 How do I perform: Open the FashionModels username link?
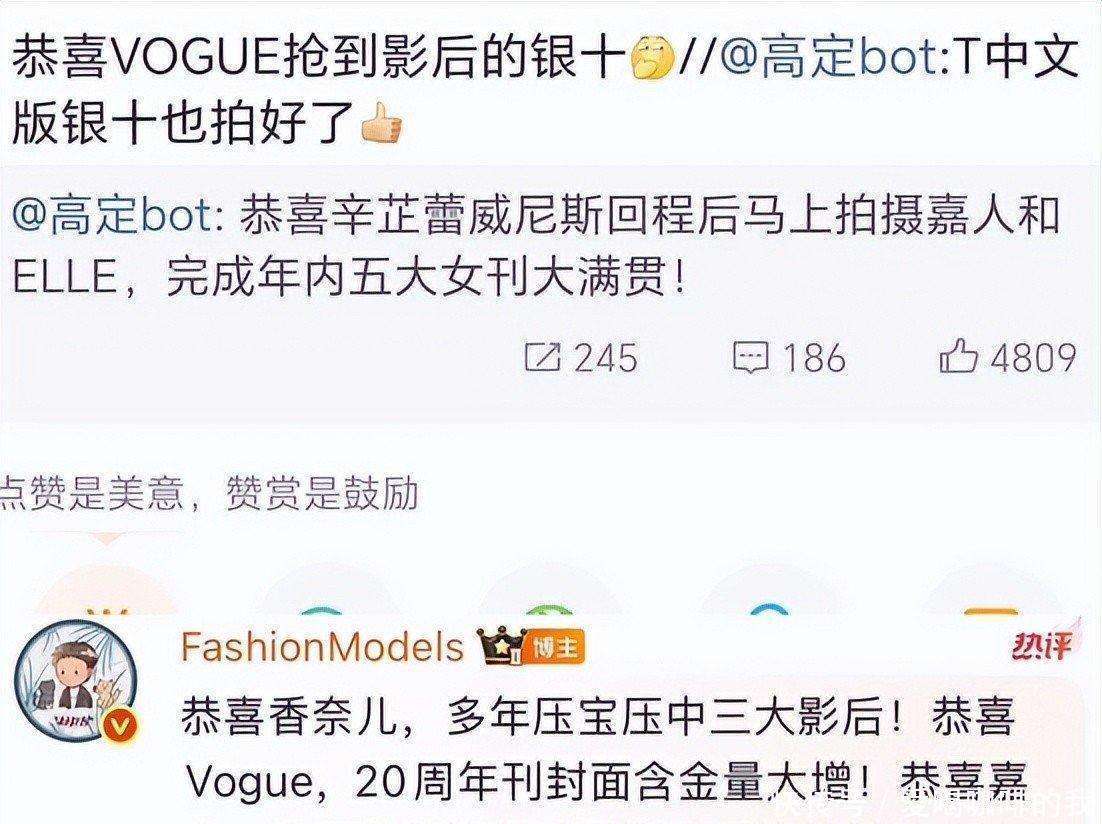coord(322,647)
